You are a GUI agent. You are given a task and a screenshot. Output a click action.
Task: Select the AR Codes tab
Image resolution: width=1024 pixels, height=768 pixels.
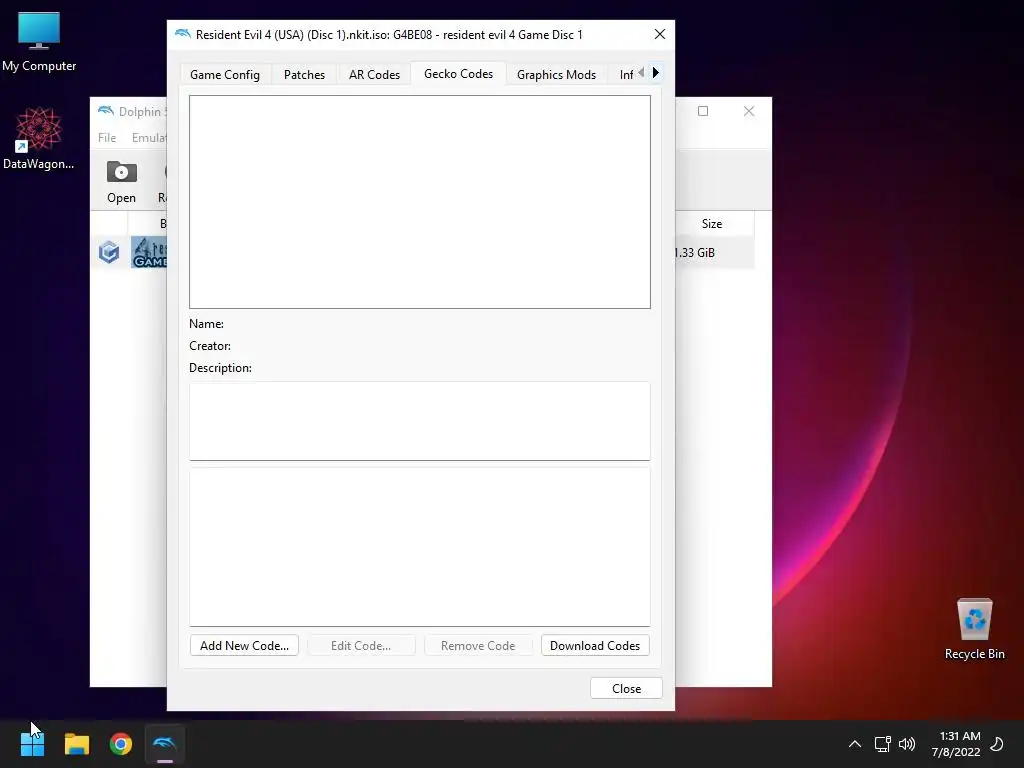(374, 74)
